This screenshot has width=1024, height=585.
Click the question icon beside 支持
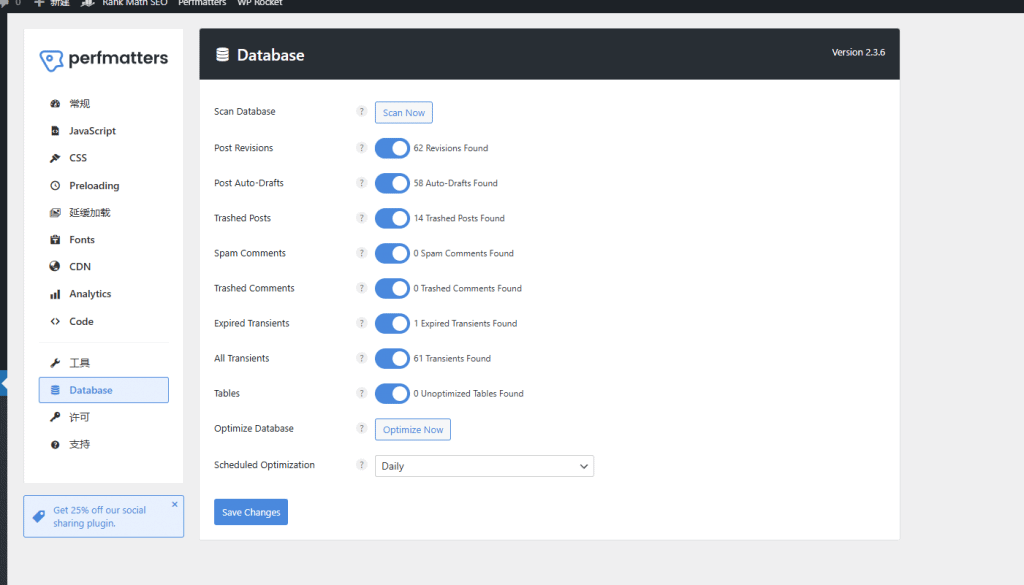55,445
